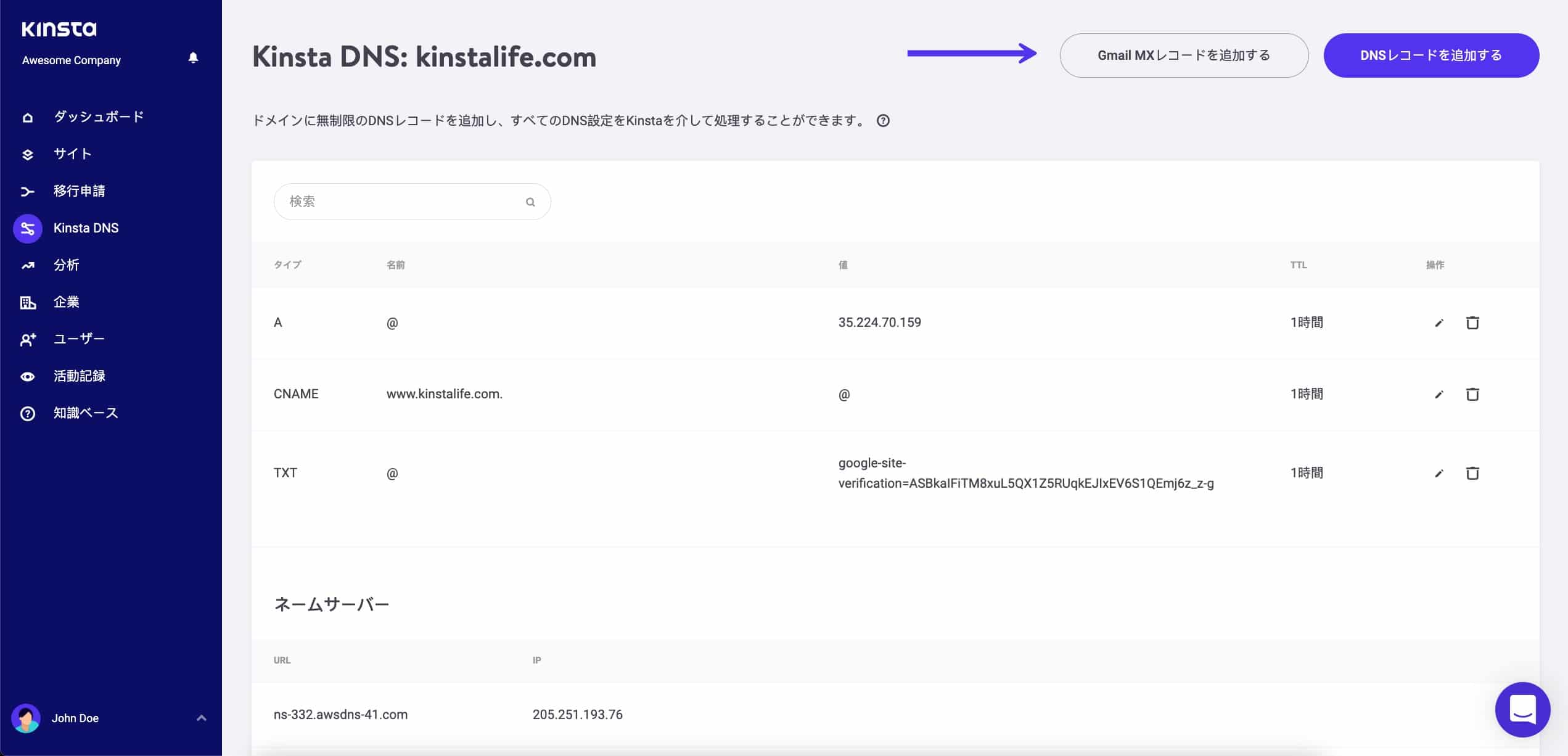Select Kinsta DNS menu item
The image size is (1568, 756).
pyautogui.click(x=86, y=228)
